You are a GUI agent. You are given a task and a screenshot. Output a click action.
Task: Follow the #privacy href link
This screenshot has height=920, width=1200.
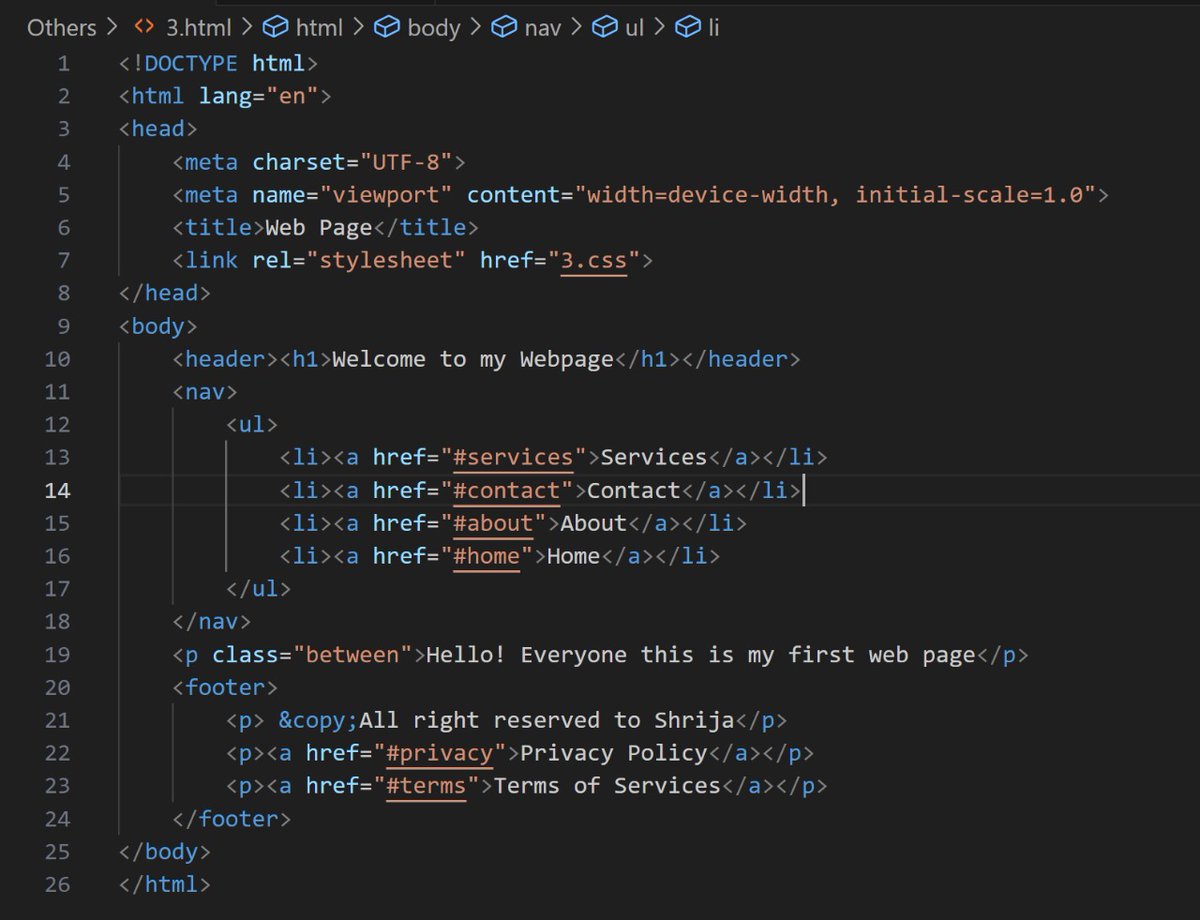tap(440, 753)
